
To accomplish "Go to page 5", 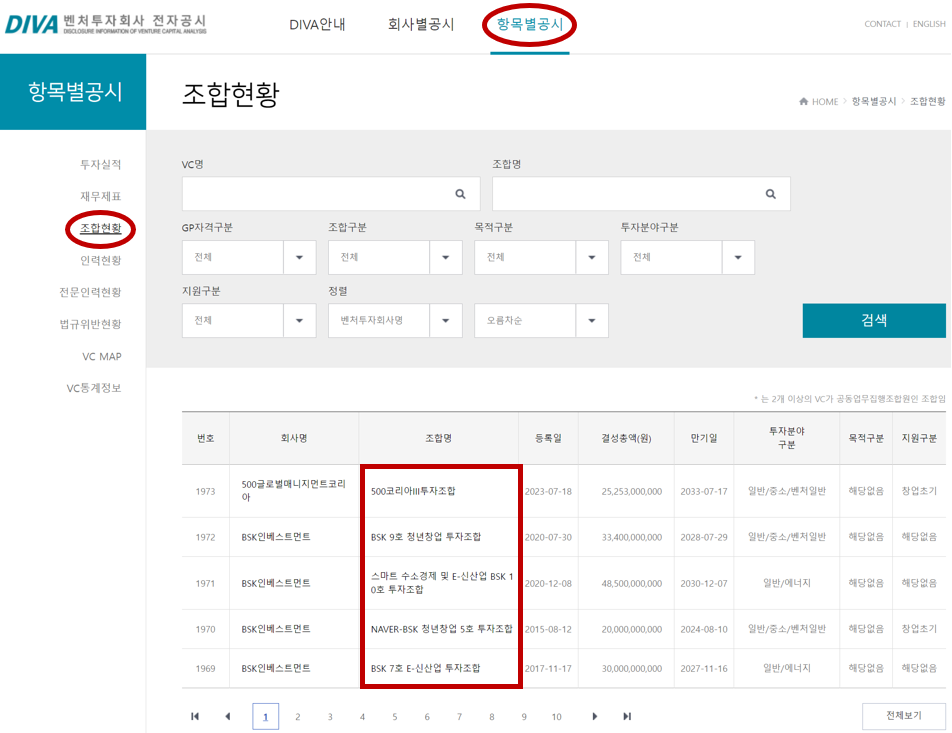I will coord(395,717).
